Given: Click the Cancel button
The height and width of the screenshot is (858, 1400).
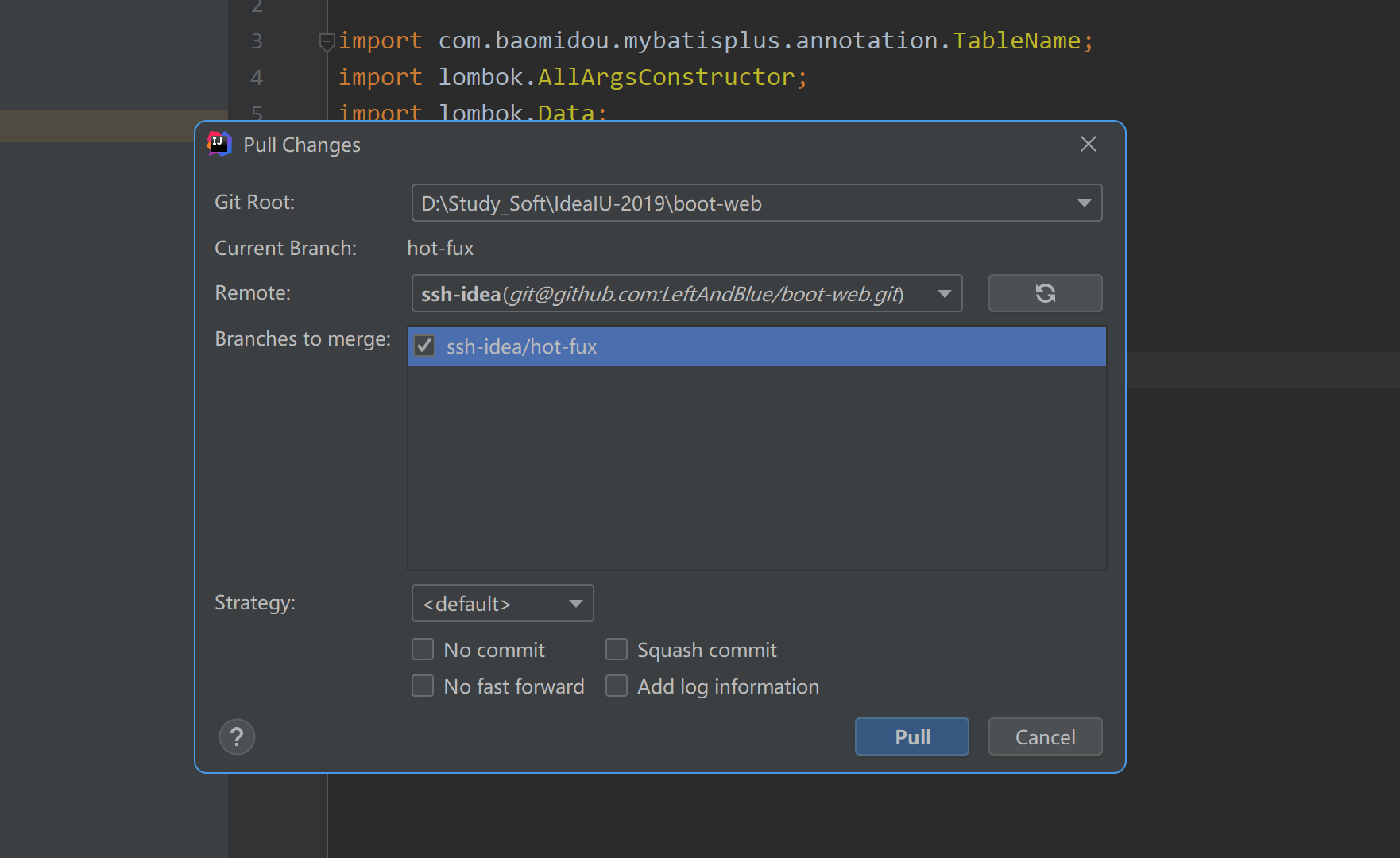Looking at the screenshot, I should tap(1045, 736).
